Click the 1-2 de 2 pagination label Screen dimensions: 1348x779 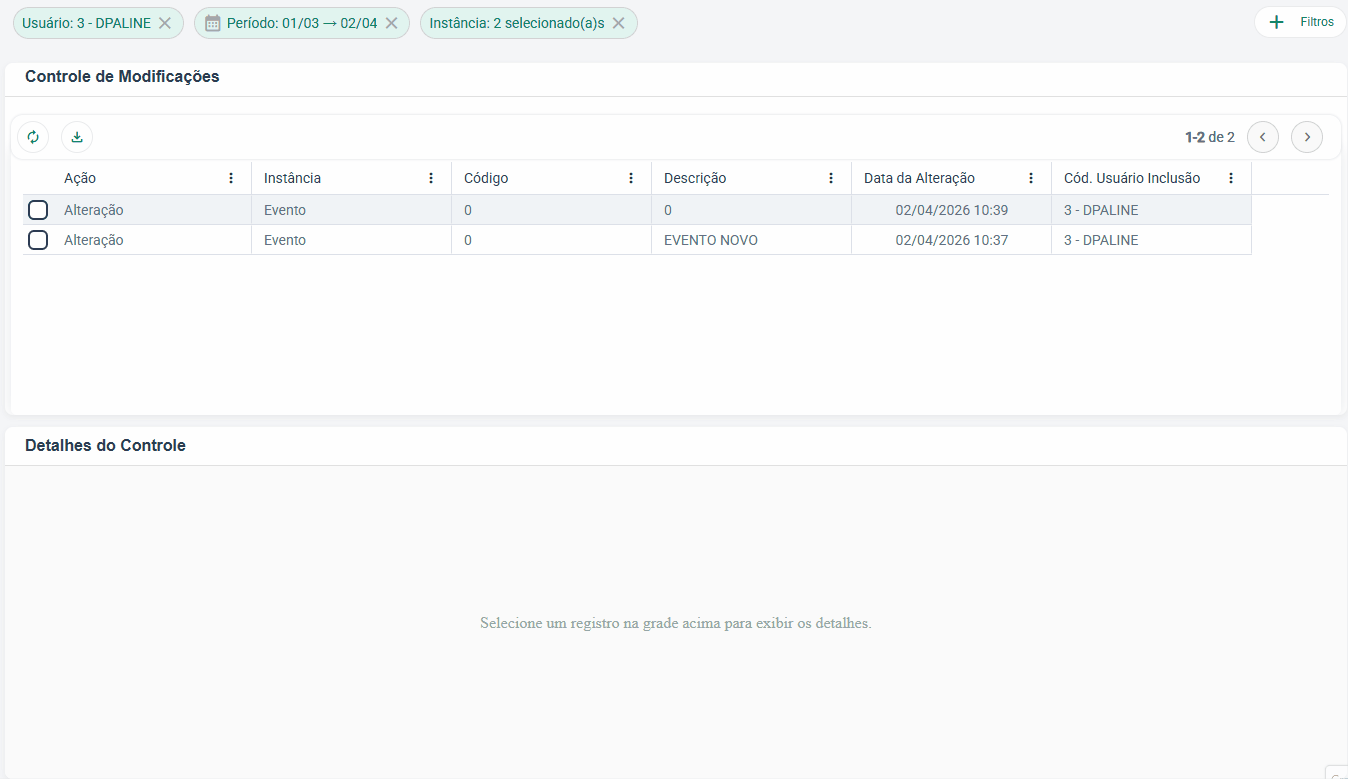(1210, 137)
